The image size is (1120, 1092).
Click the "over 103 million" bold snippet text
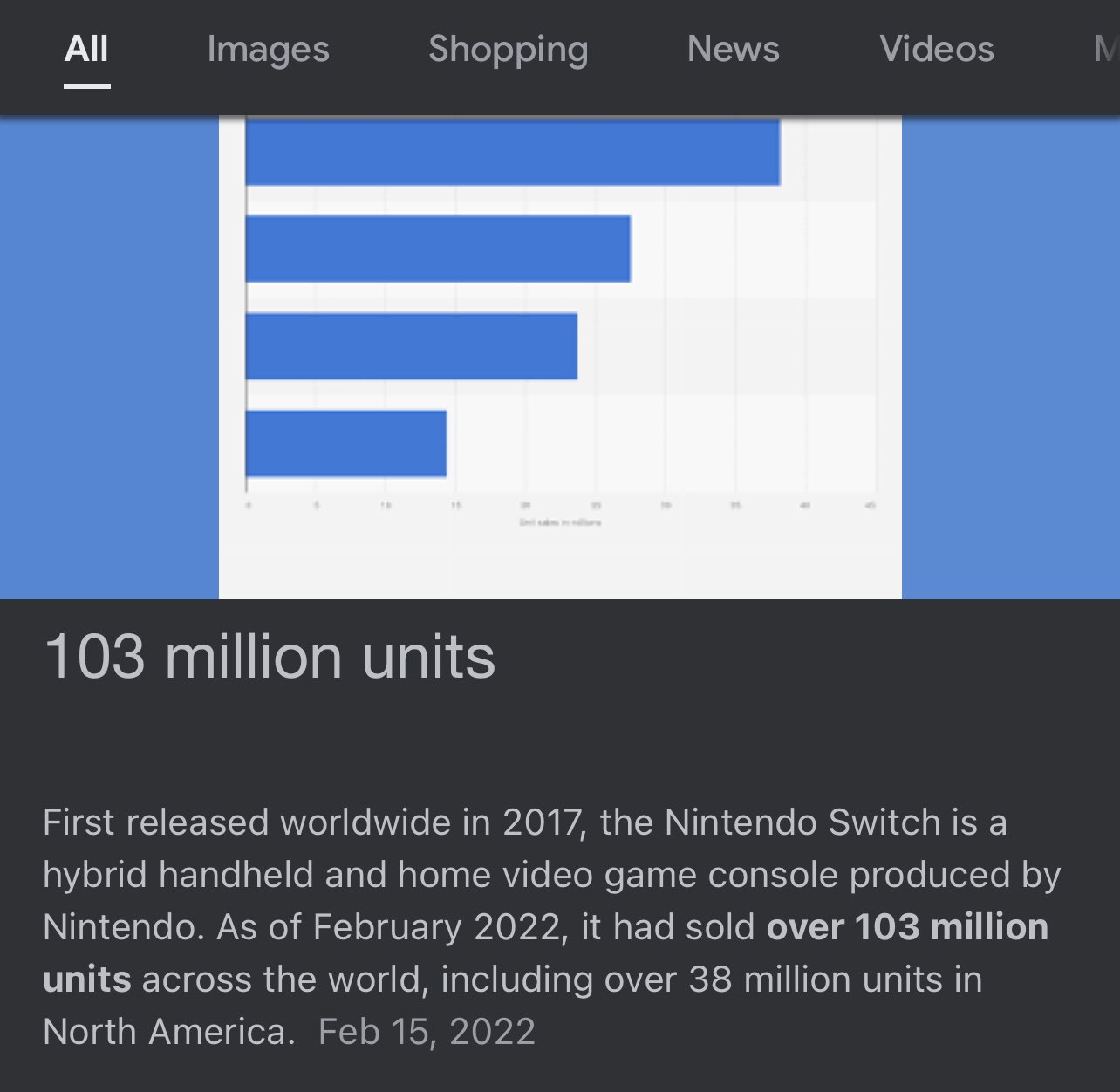907,927
